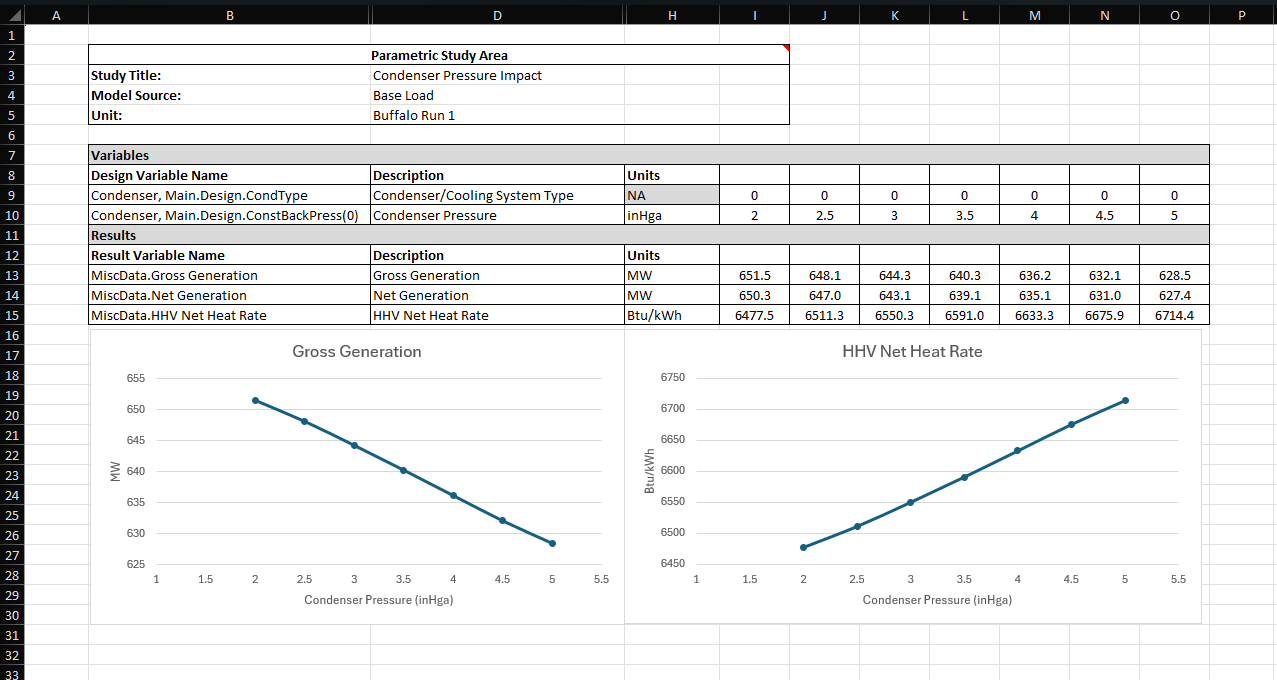Image resolution: width=1277 pixels, height=680 pixels.
Task: Select row 16 header
Action: point(11,335)
